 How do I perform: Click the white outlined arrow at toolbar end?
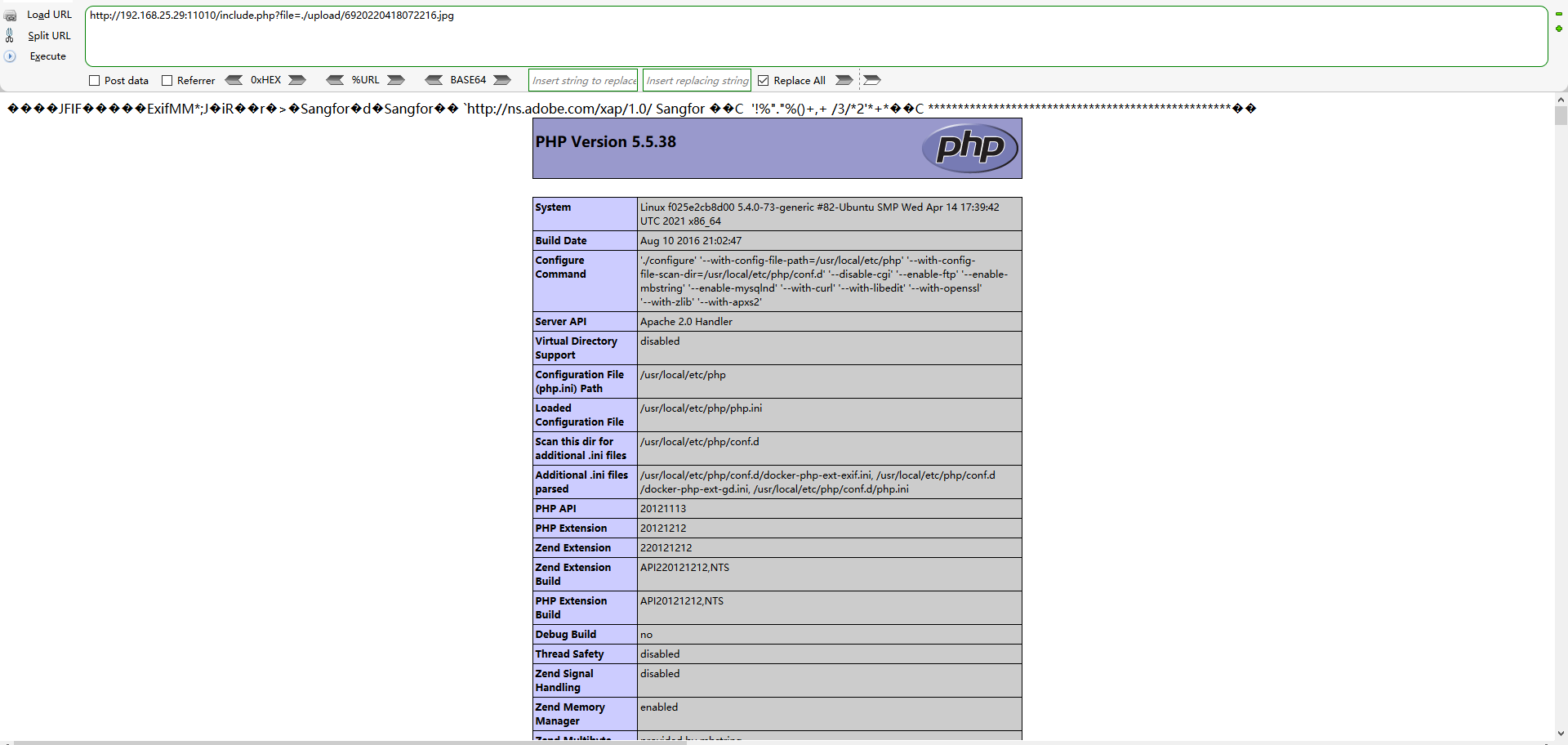pos(872,80)
